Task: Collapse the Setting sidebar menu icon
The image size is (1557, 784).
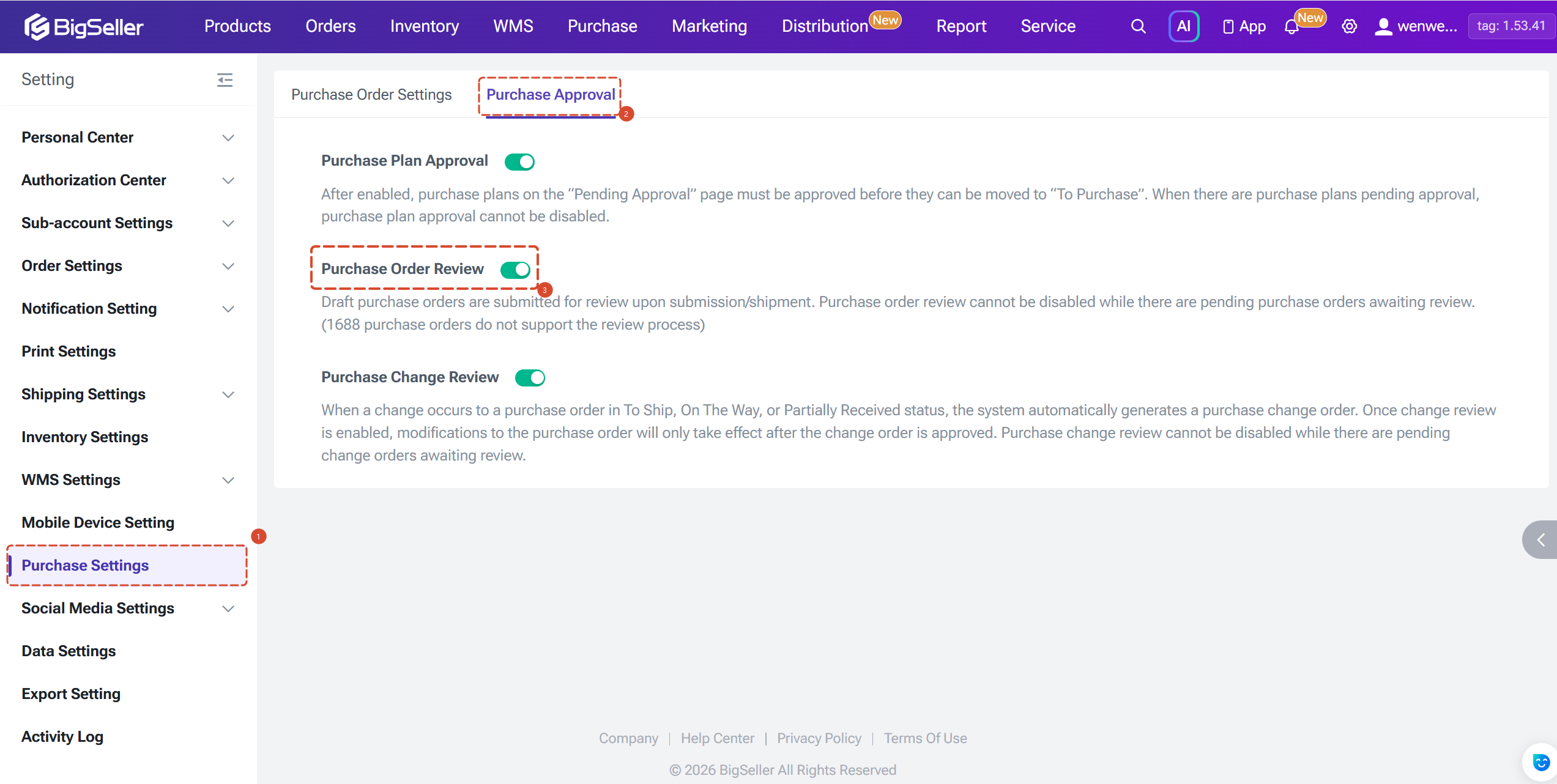Action: click(x=225, y=80)
